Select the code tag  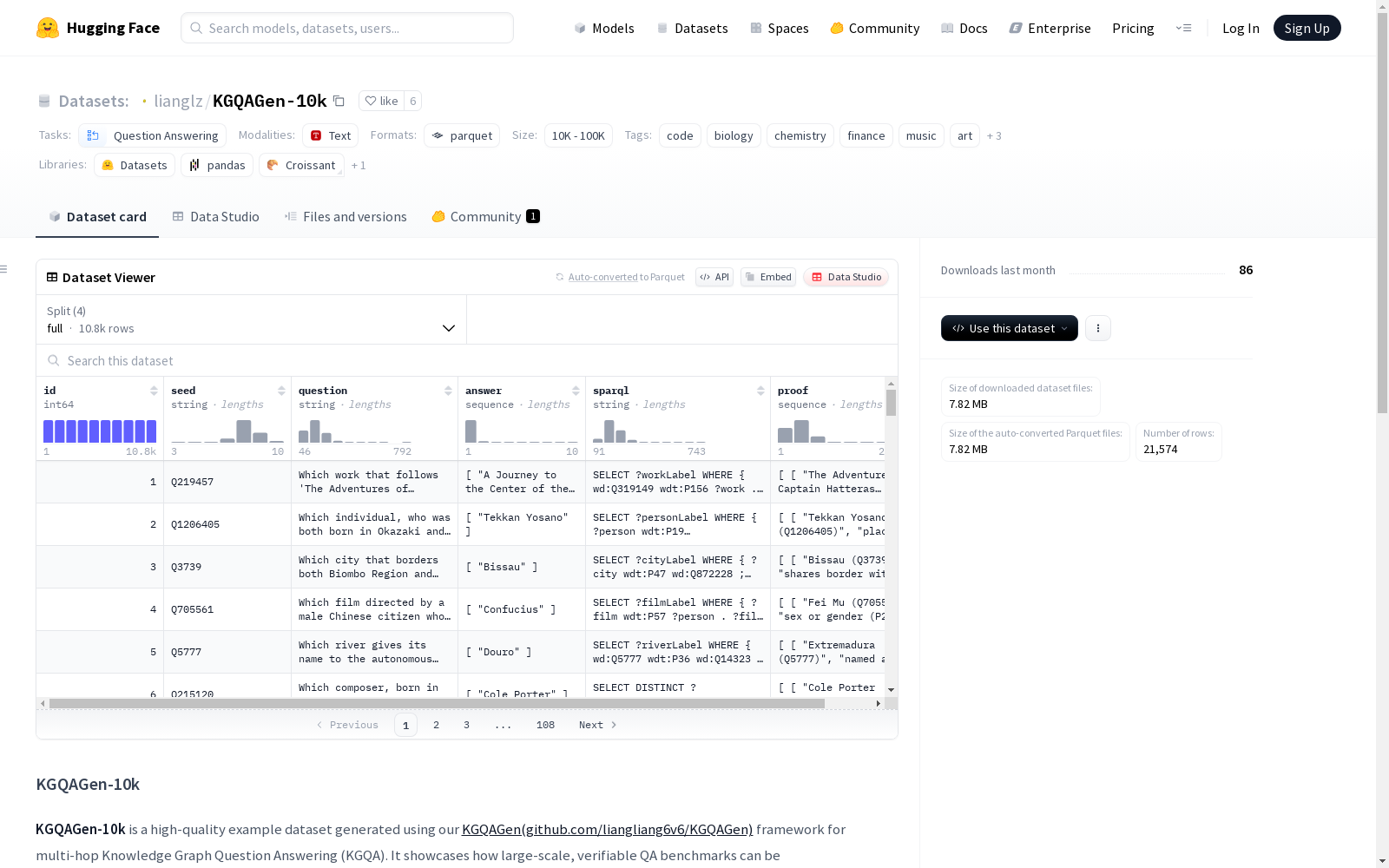tap(680, 135)
